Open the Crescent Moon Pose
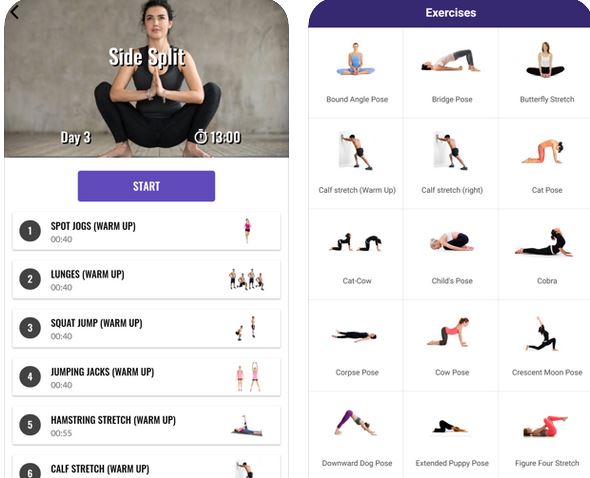The height and width of the screenshot is (478, 590). (546, 346)
